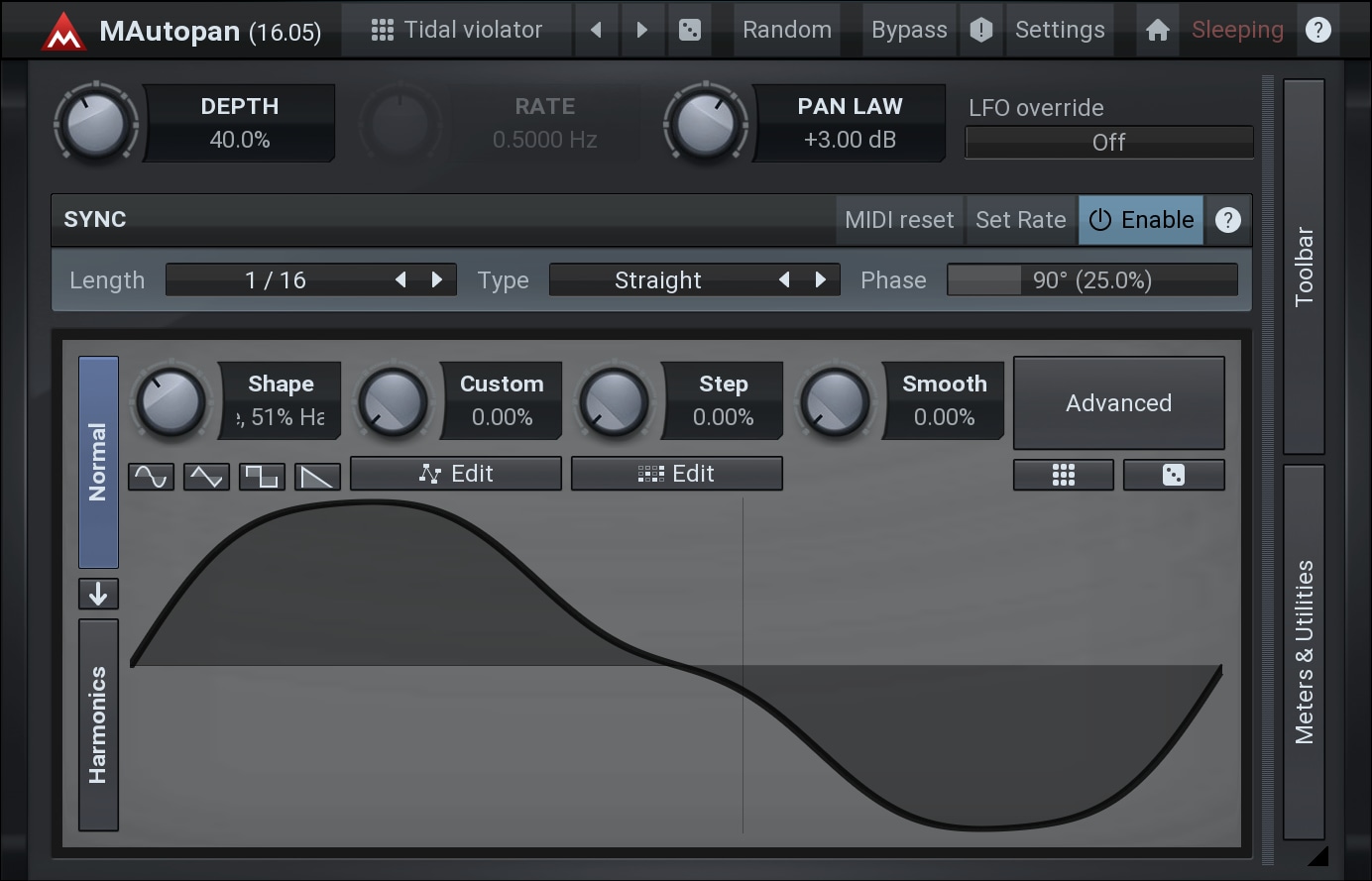Screen dimensions: 1372x881
Task: Select previous sync Type with left arrow
Action: 784,280
